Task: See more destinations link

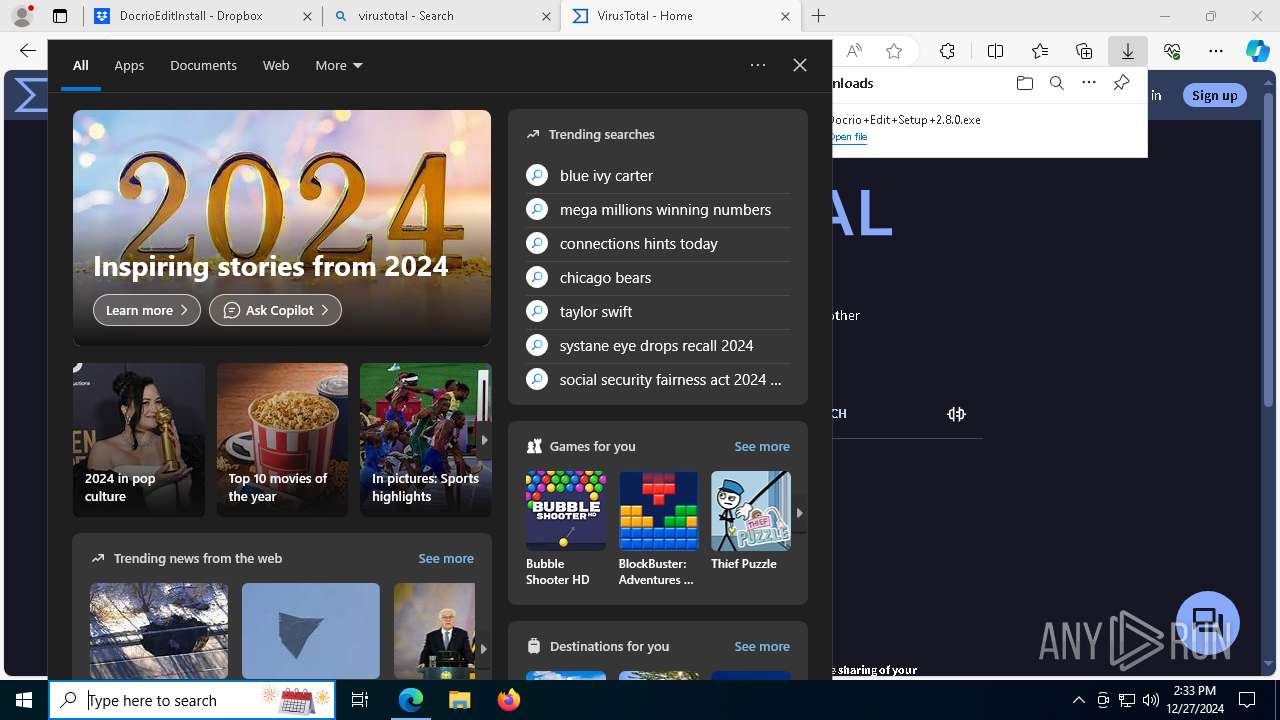Action: click(762, 646)
